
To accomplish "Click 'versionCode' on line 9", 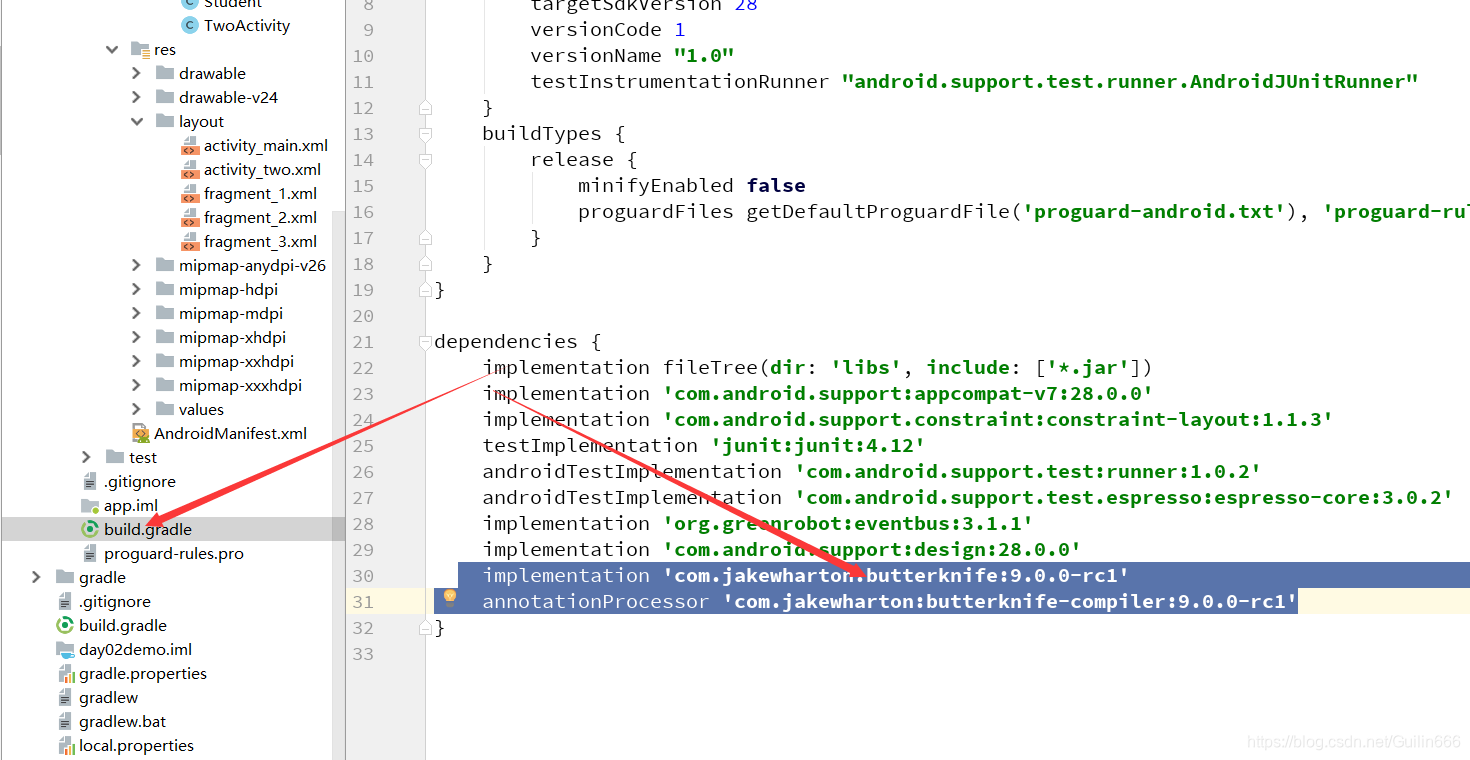I will pyautogui.click(x=596, y=30).
